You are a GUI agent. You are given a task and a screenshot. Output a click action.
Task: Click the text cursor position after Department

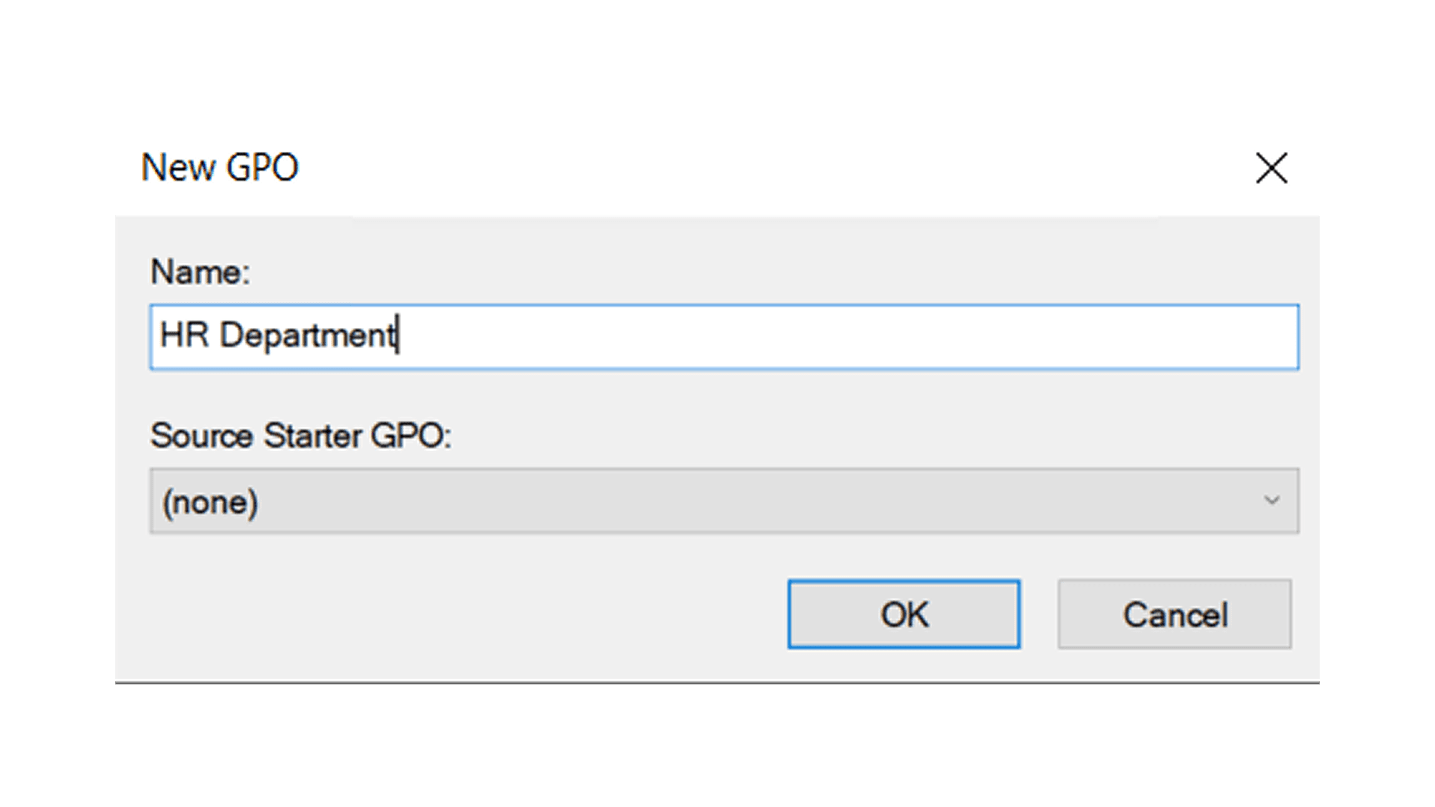click(x=397, y=336)
